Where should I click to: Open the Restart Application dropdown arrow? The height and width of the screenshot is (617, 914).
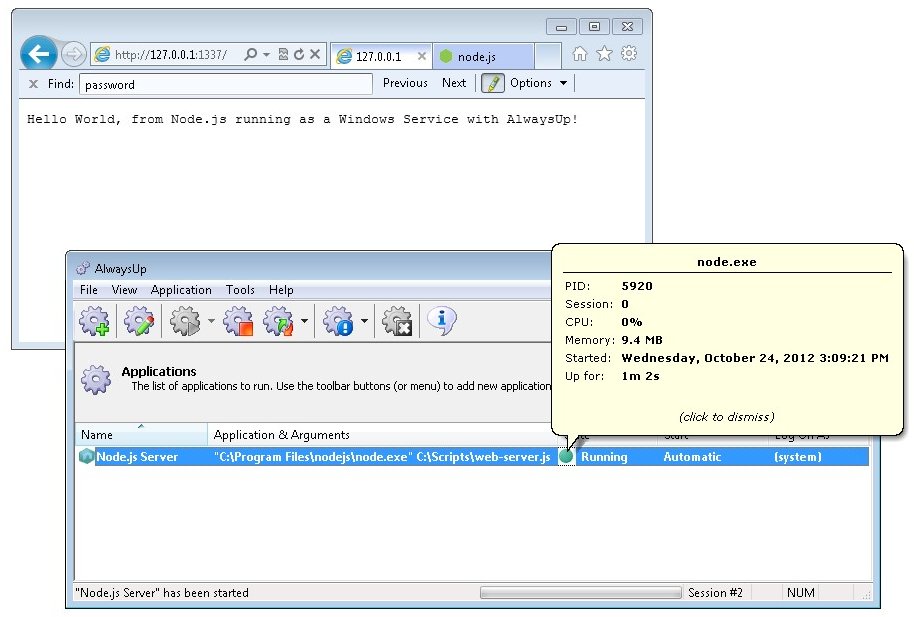pyautogui.click(x=304, y=321)
